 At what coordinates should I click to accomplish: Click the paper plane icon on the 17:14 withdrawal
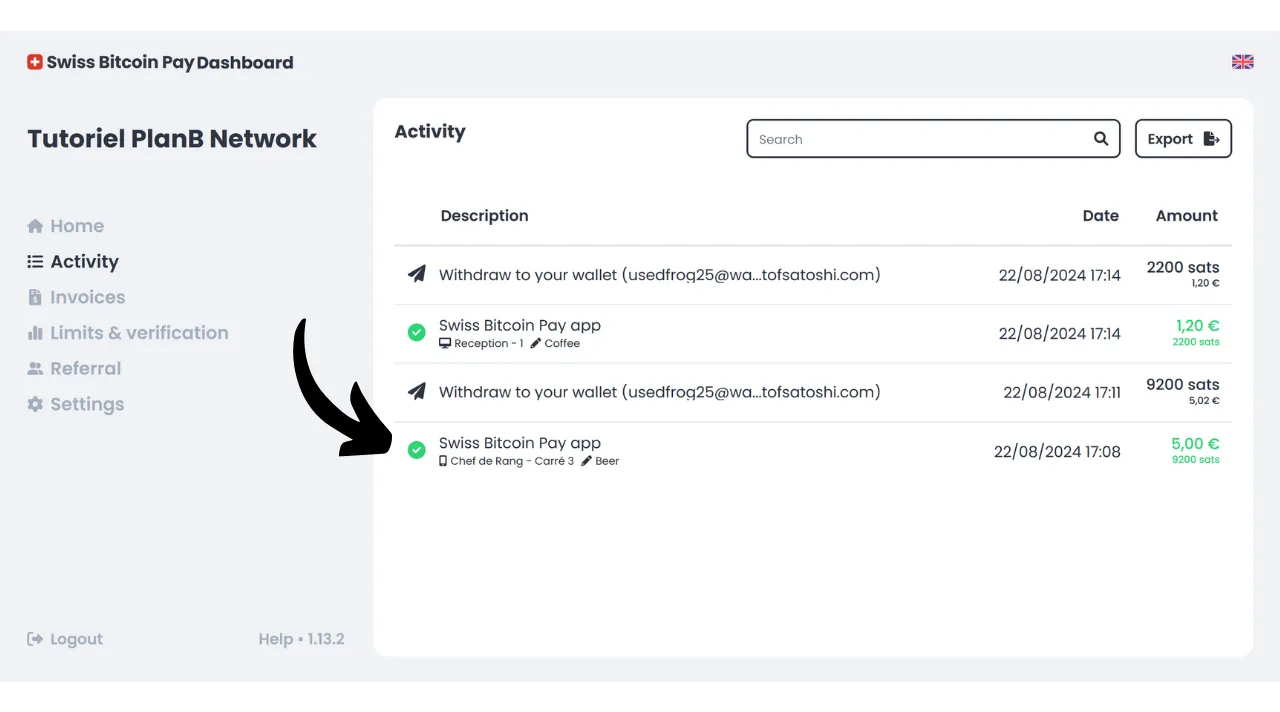coord(417,274)
